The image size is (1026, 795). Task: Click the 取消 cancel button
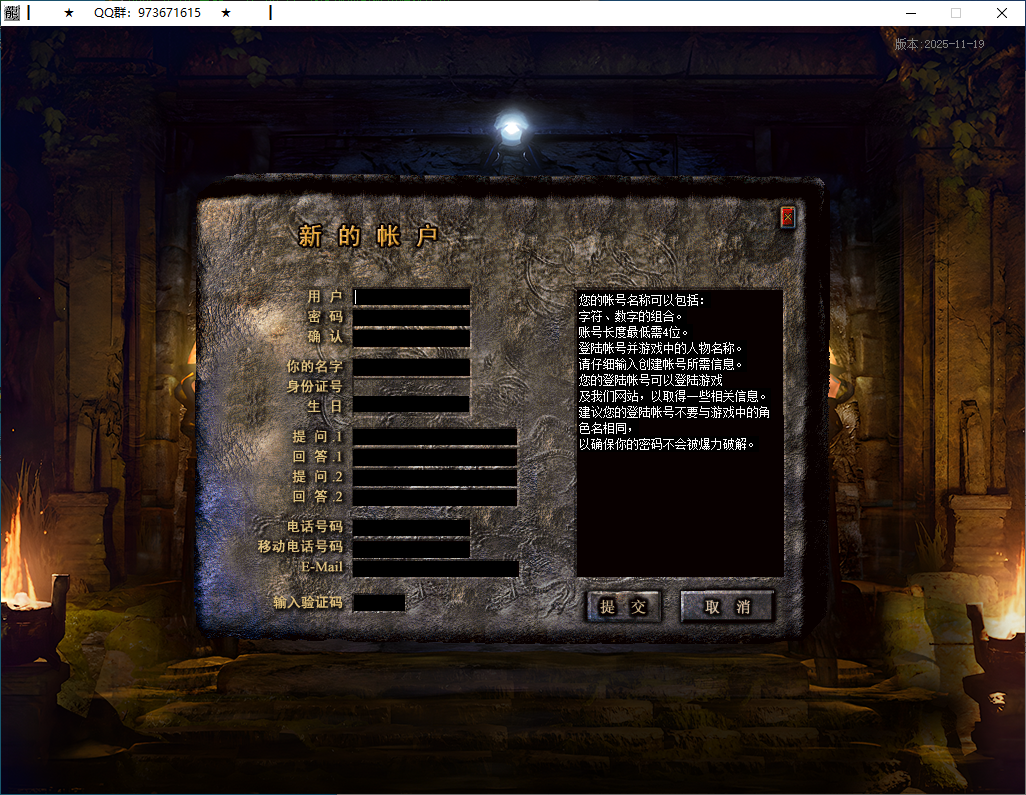click(x=727, y=606)
